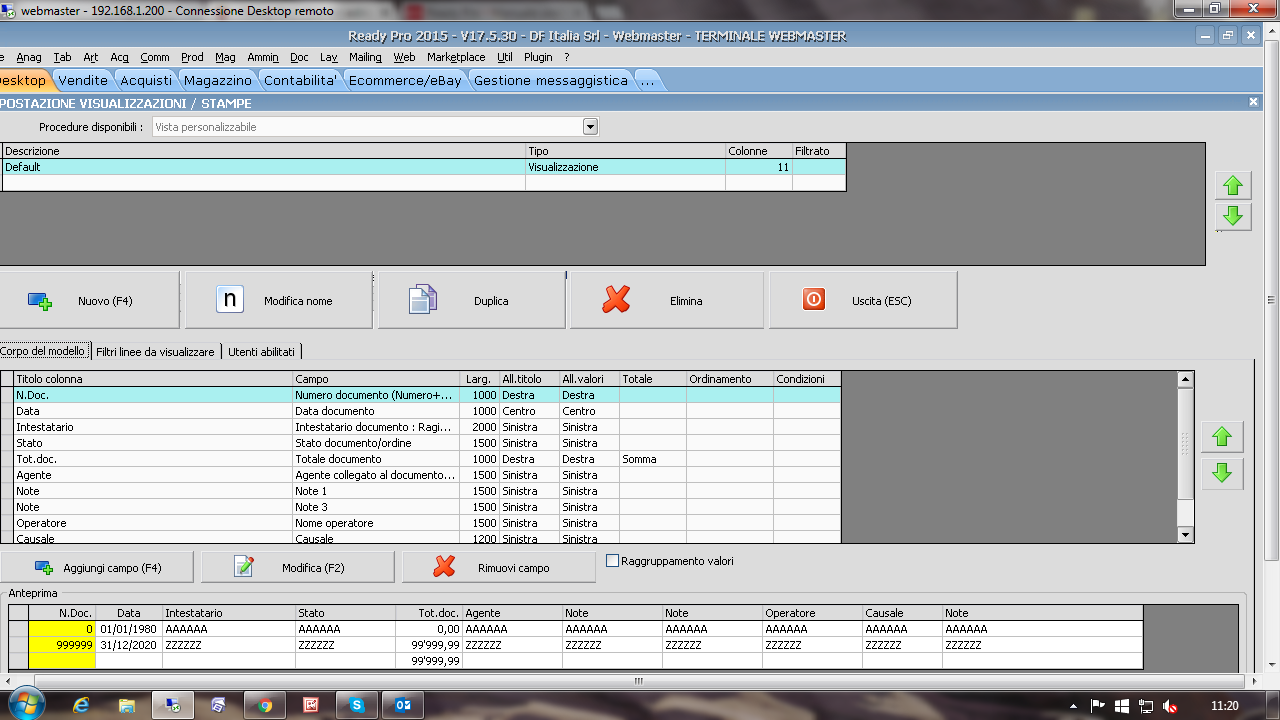Move model up with upper green arrow

click(x=1233, y=185)
